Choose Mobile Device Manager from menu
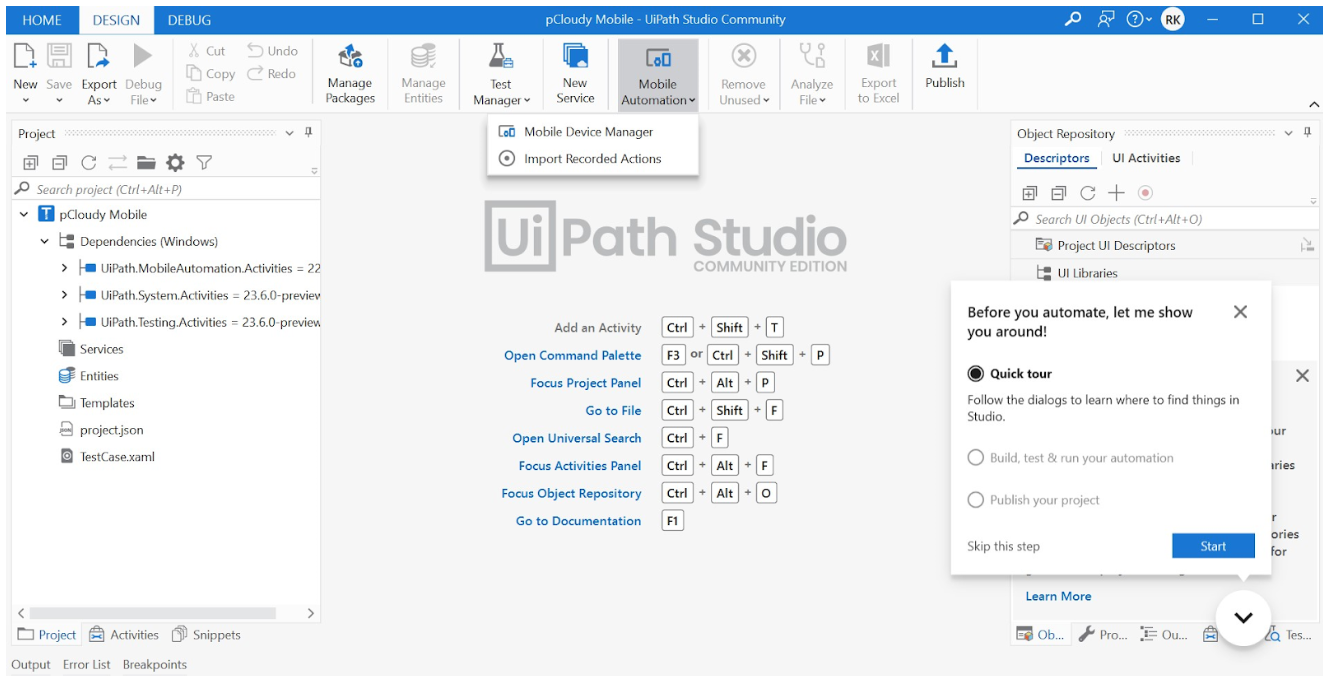 [x=588, y=132]
